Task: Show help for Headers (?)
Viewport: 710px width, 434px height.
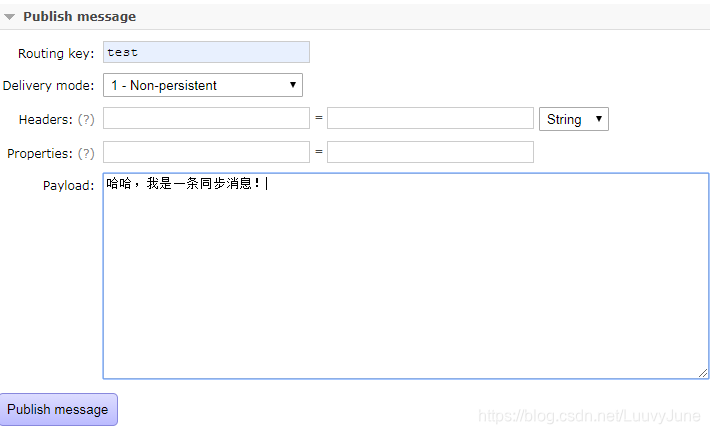Action: click(x=86, y=120)
